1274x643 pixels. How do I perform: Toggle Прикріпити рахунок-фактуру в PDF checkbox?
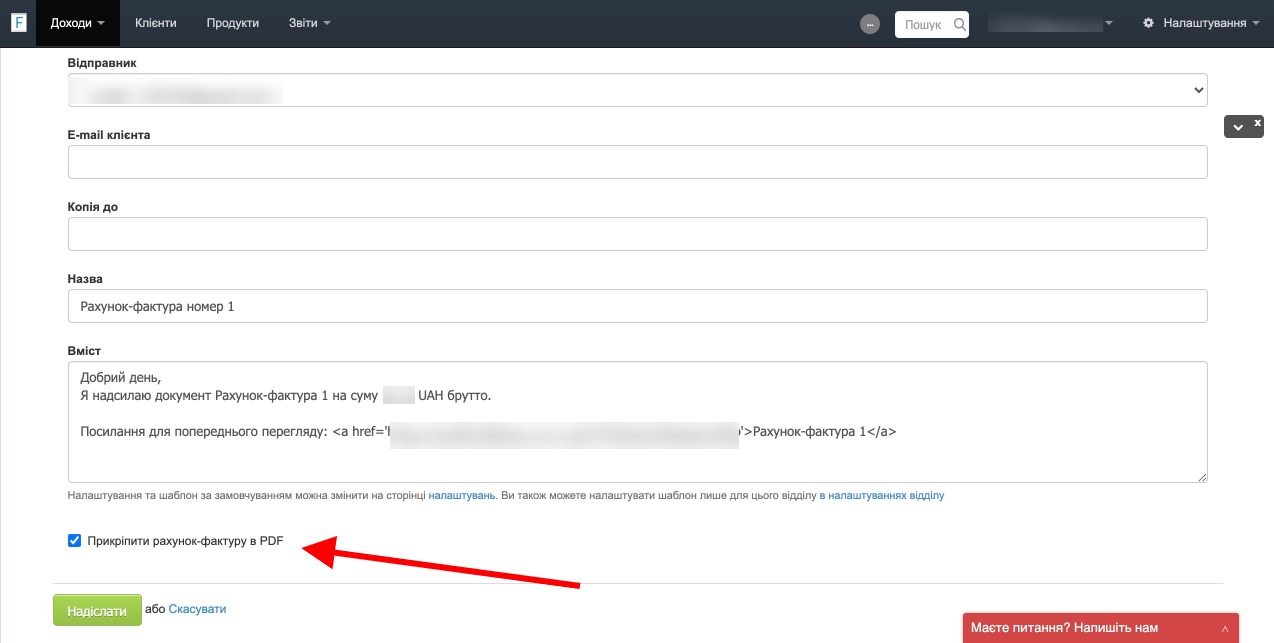click(x=74, y=541)
